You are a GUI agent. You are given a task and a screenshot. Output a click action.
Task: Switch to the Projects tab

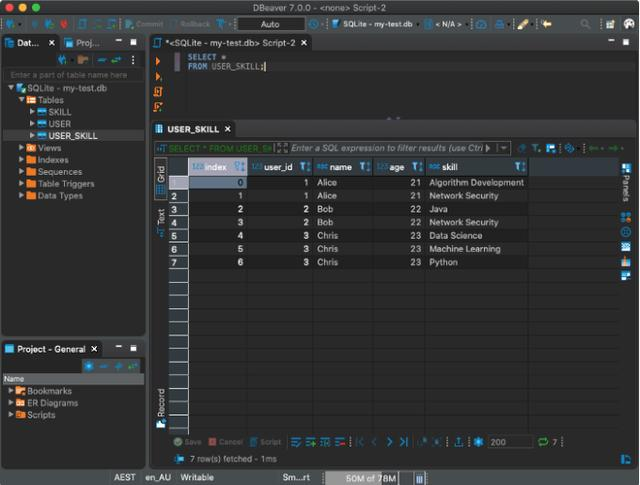pyautogui.click(x=86, y=43)
